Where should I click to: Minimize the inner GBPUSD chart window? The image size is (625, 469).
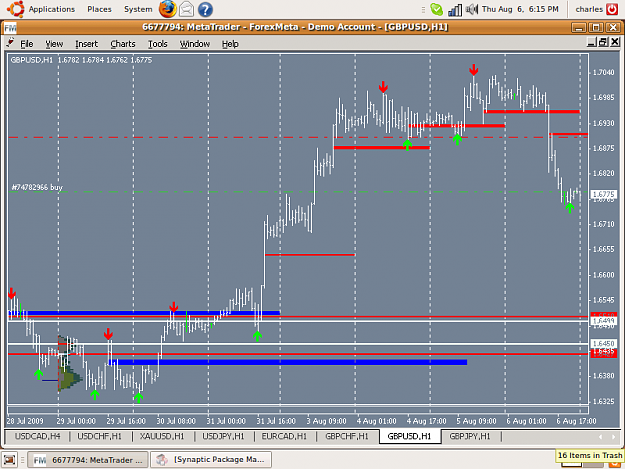(592, 42)
